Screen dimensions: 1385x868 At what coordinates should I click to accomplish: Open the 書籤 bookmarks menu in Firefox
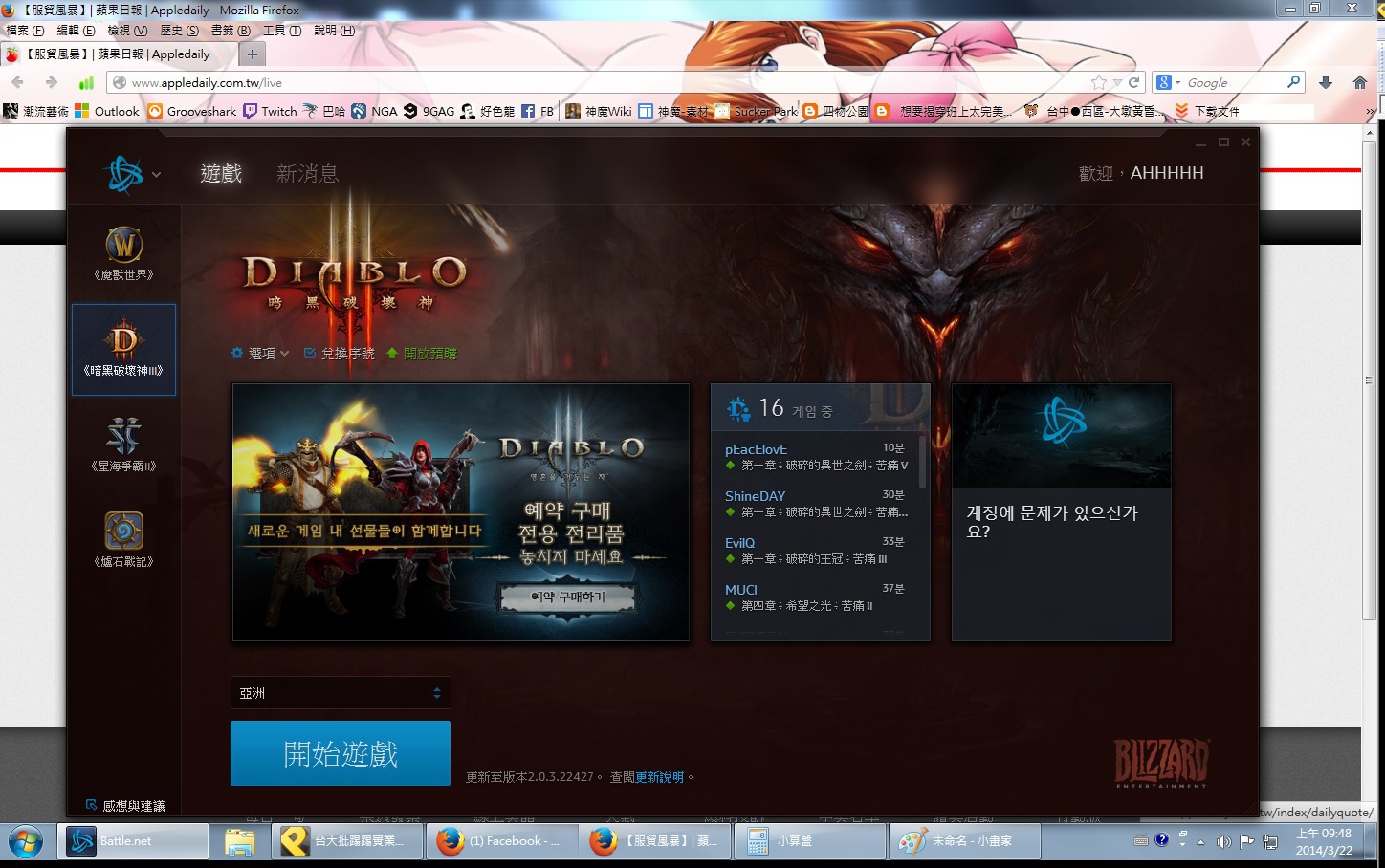click(x=231, y=31)
